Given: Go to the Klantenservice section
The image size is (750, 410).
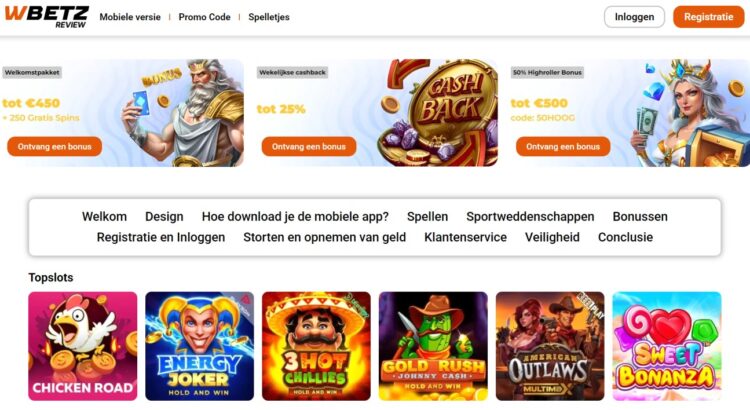Looking at the screenshot, I should (x=465, y=237).
